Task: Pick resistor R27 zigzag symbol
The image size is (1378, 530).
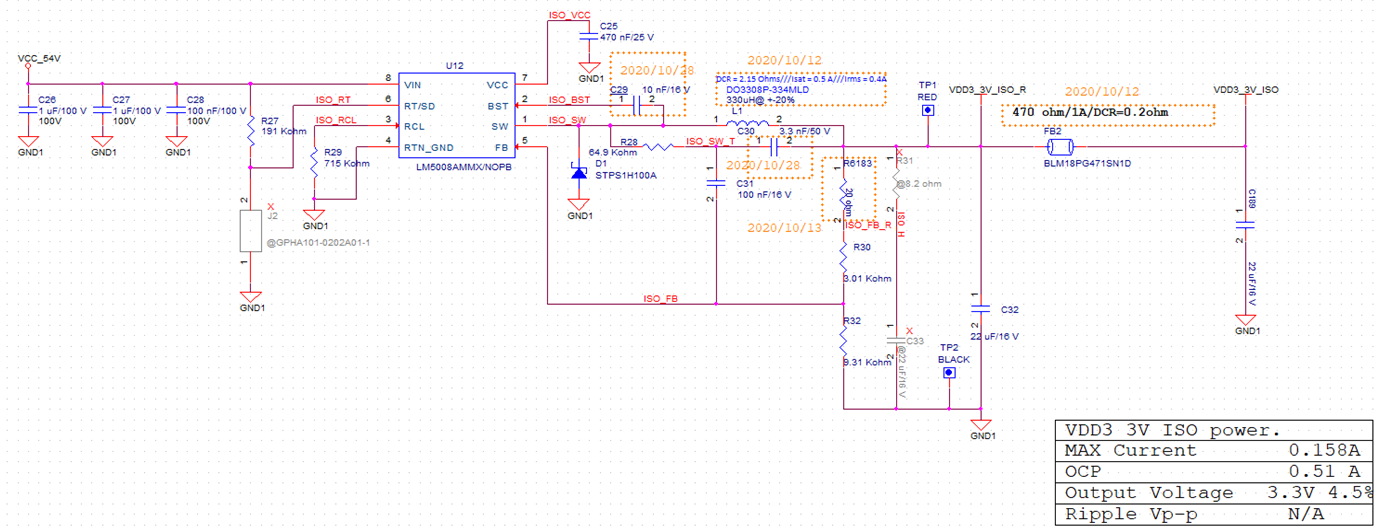Action: pos(251,133)
